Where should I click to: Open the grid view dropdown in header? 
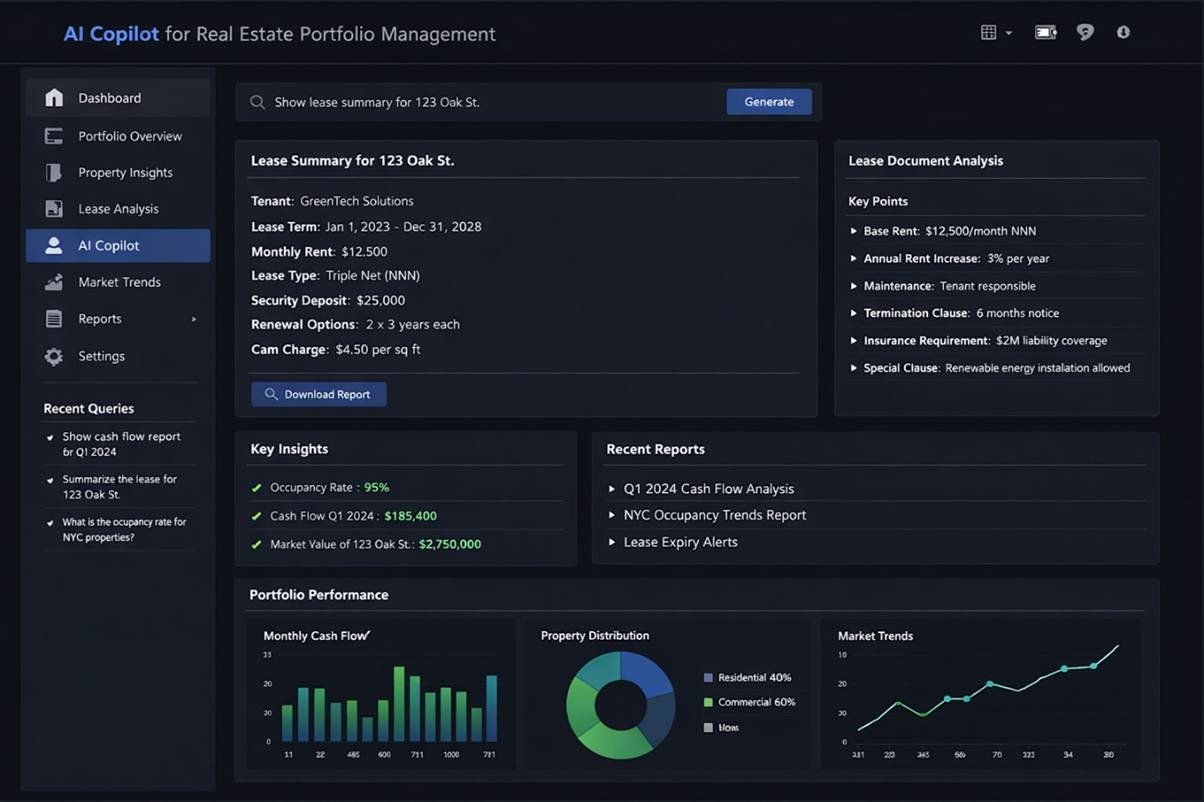(x=995, y=32)
